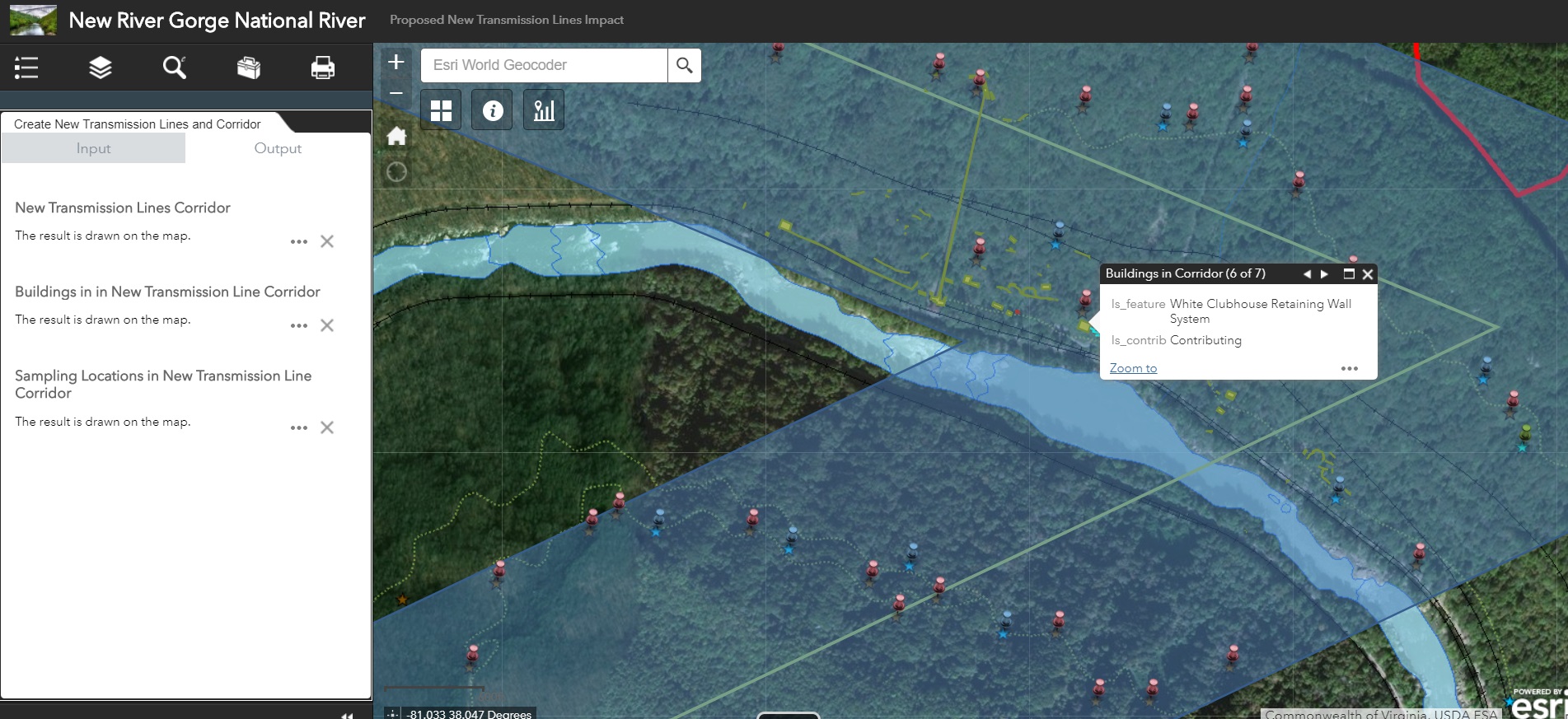Switch to the Output tab
The height and width of the screenshot is (719, 1568).
(278, 148)
